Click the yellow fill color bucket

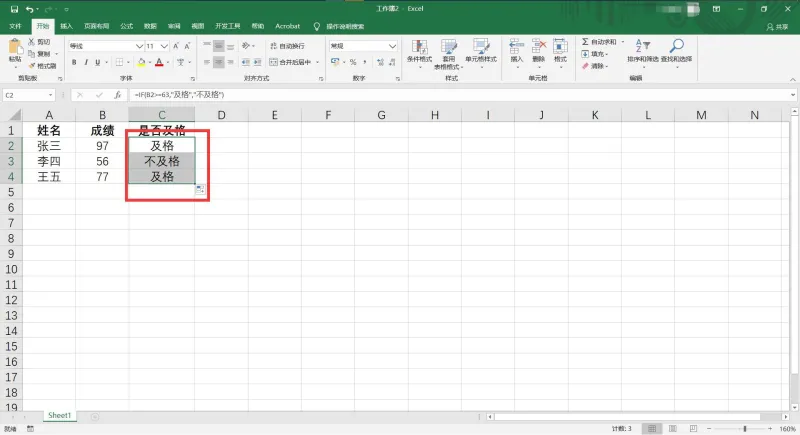[141, 62]
